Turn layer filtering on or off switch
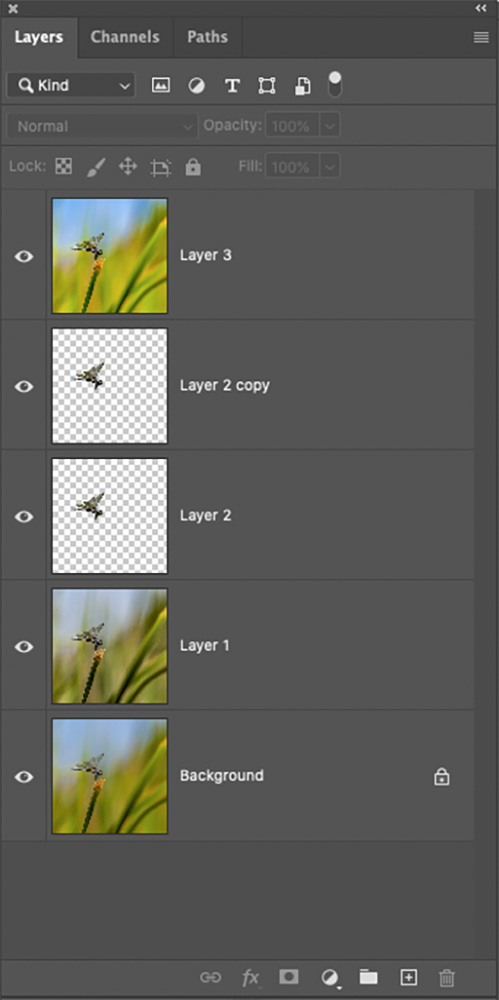 click(x=335, y=84)
